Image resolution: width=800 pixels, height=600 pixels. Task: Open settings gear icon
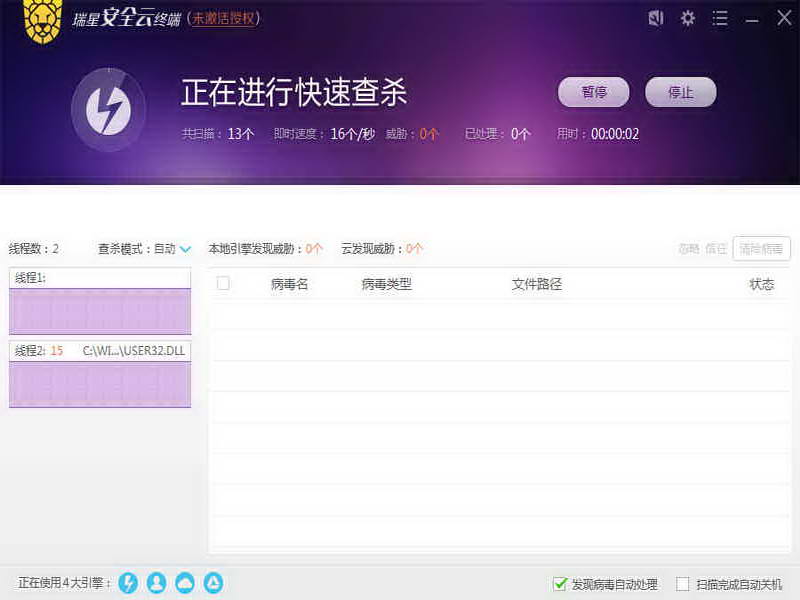688,19
